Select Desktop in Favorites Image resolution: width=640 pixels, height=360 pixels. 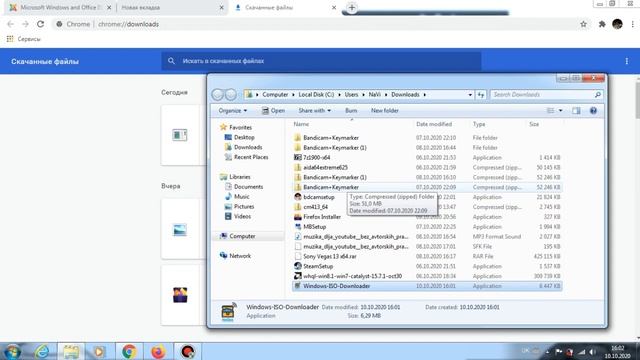[240, 138]
